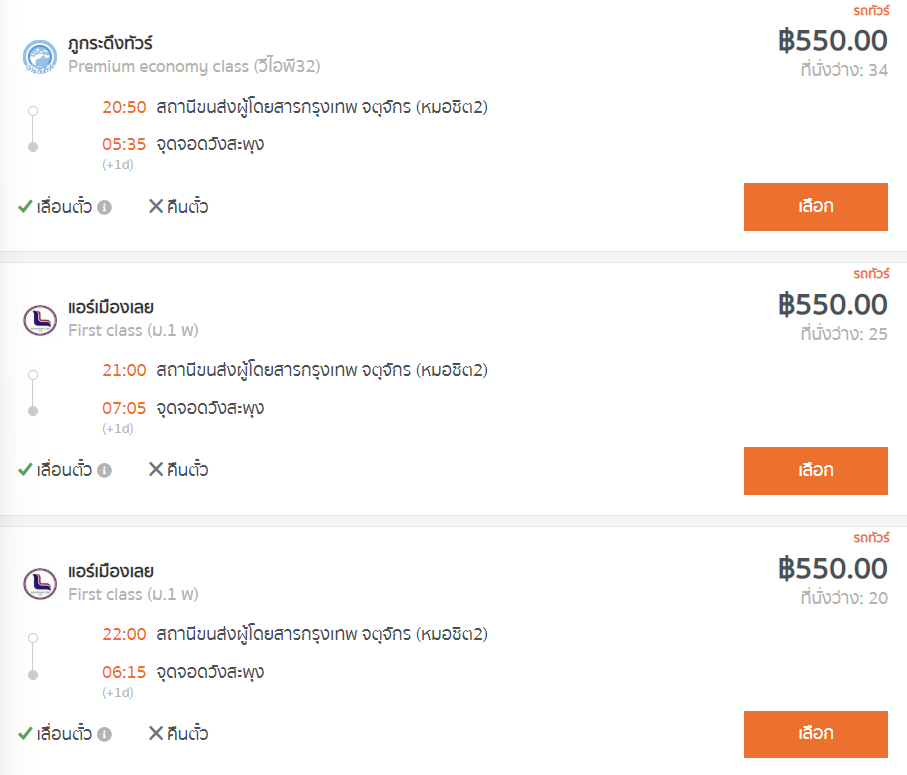Open the เลื่อนตั๋ว info icon on the 22:00 trip
This screenshot has height=775, width=907.
coord(104,734)
